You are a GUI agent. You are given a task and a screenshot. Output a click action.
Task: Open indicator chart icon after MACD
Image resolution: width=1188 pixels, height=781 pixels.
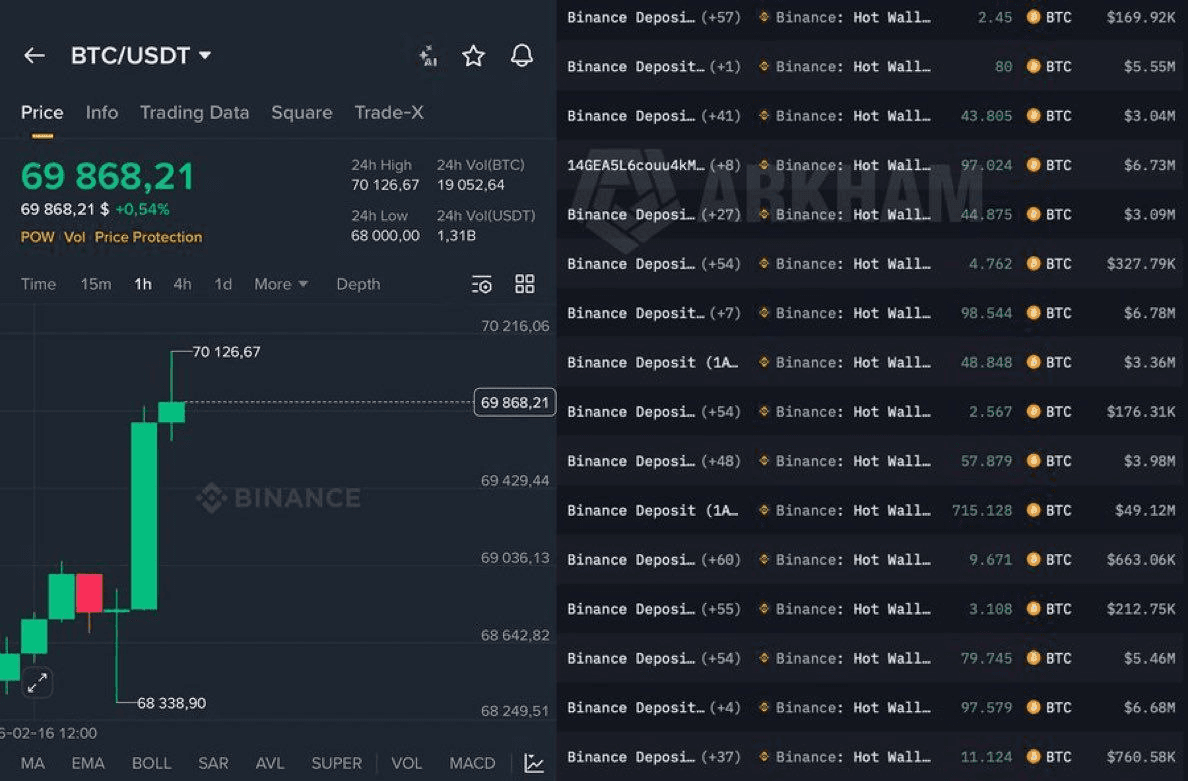tap(534, 763)
